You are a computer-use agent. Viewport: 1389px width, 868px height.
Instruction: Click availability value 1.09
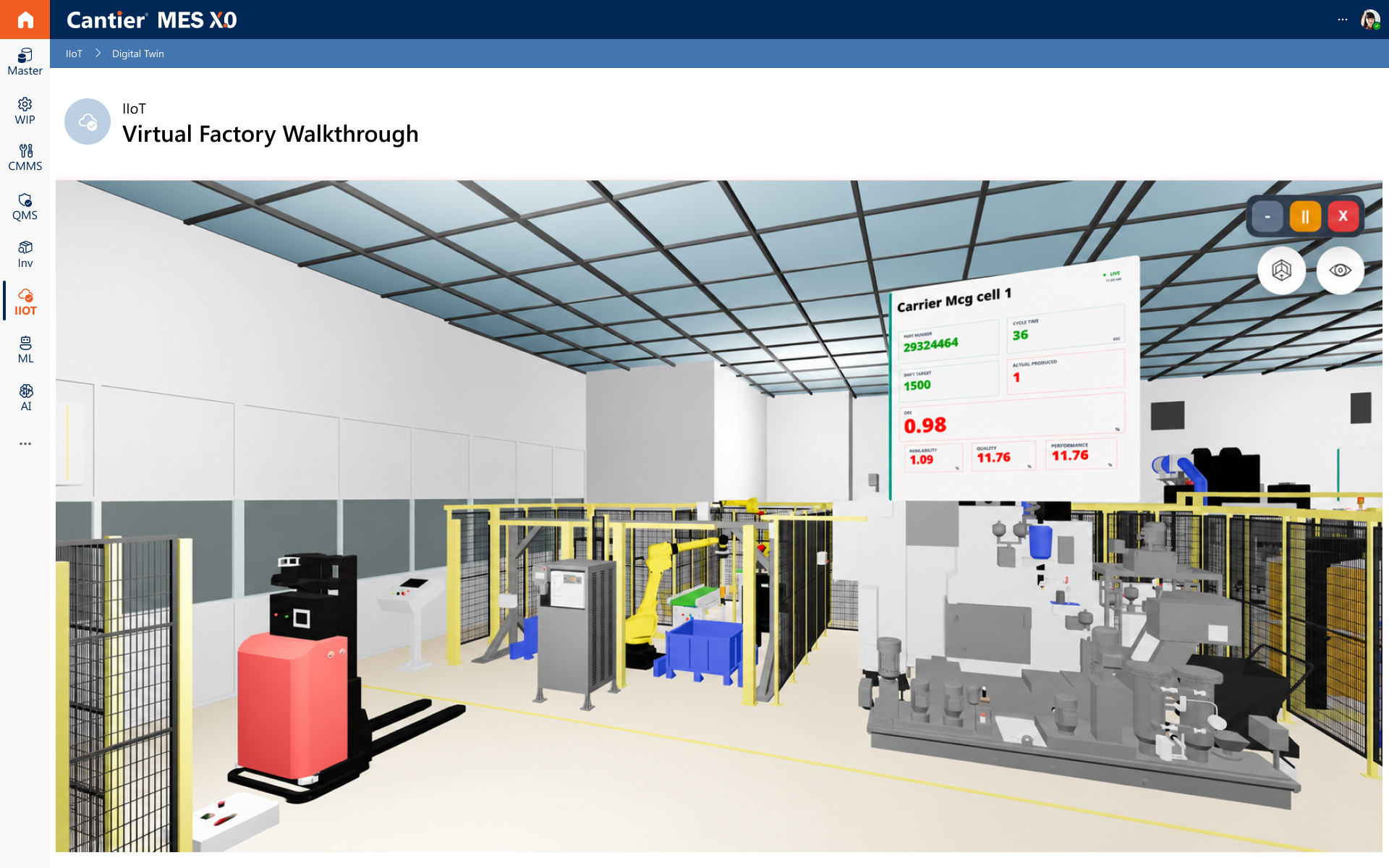[921, 460]
